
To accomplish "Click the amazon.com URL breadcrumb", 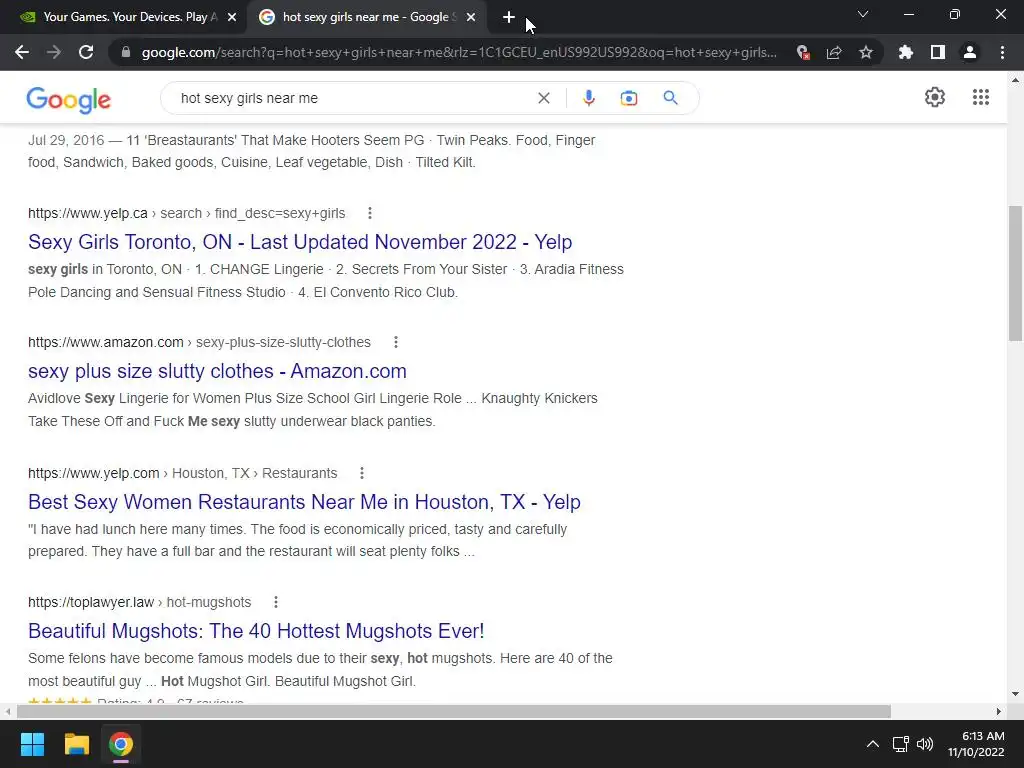I will pos(199,342).
